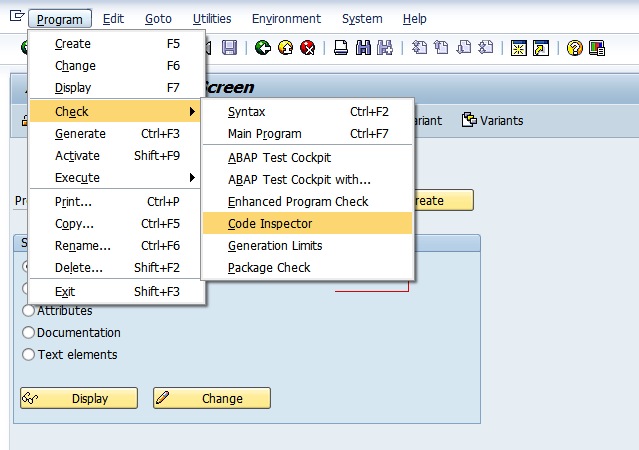Select ABAP Test Cockpit with... entry
The image size is (639, 450).
308,180
